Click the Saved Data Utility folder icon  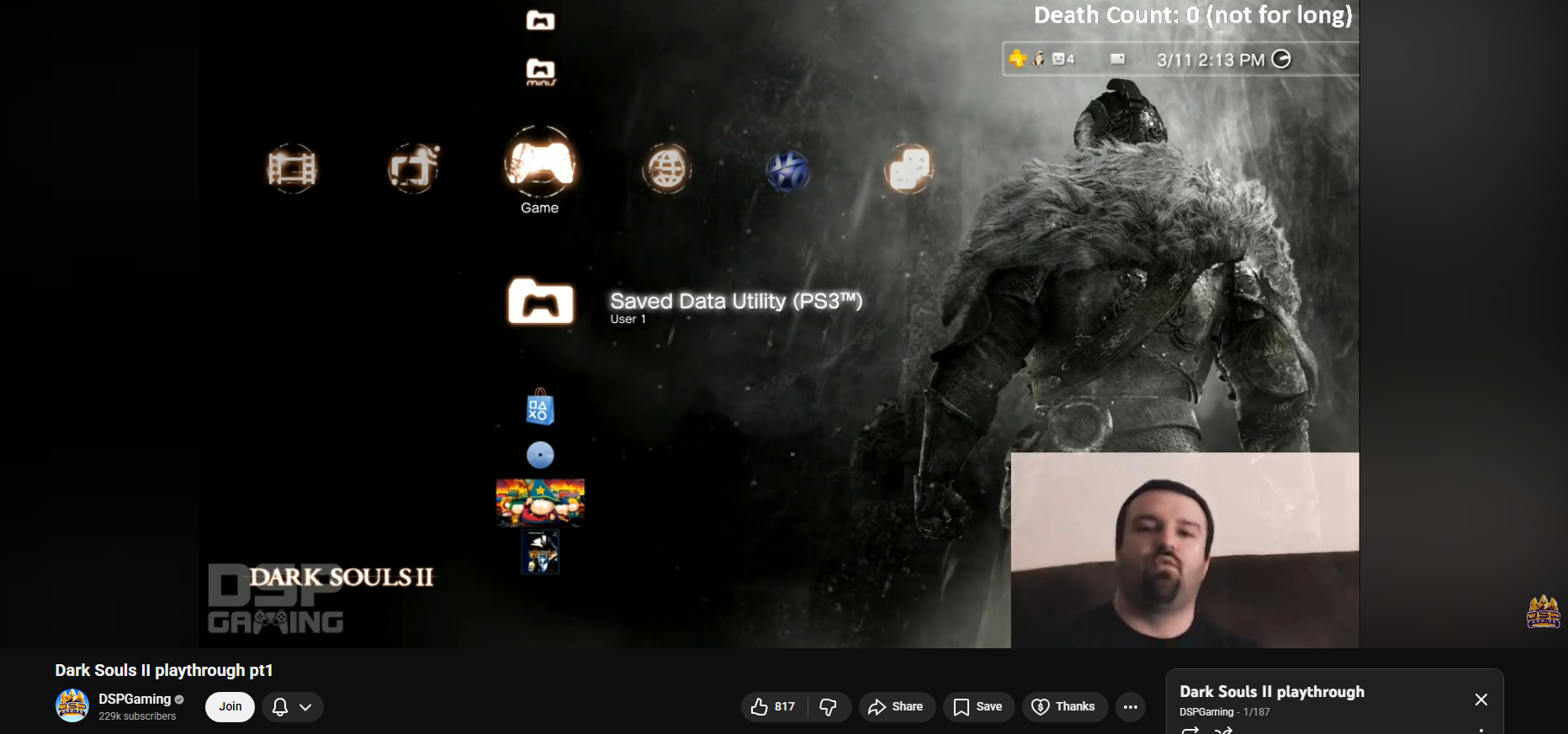coord(541,301)
